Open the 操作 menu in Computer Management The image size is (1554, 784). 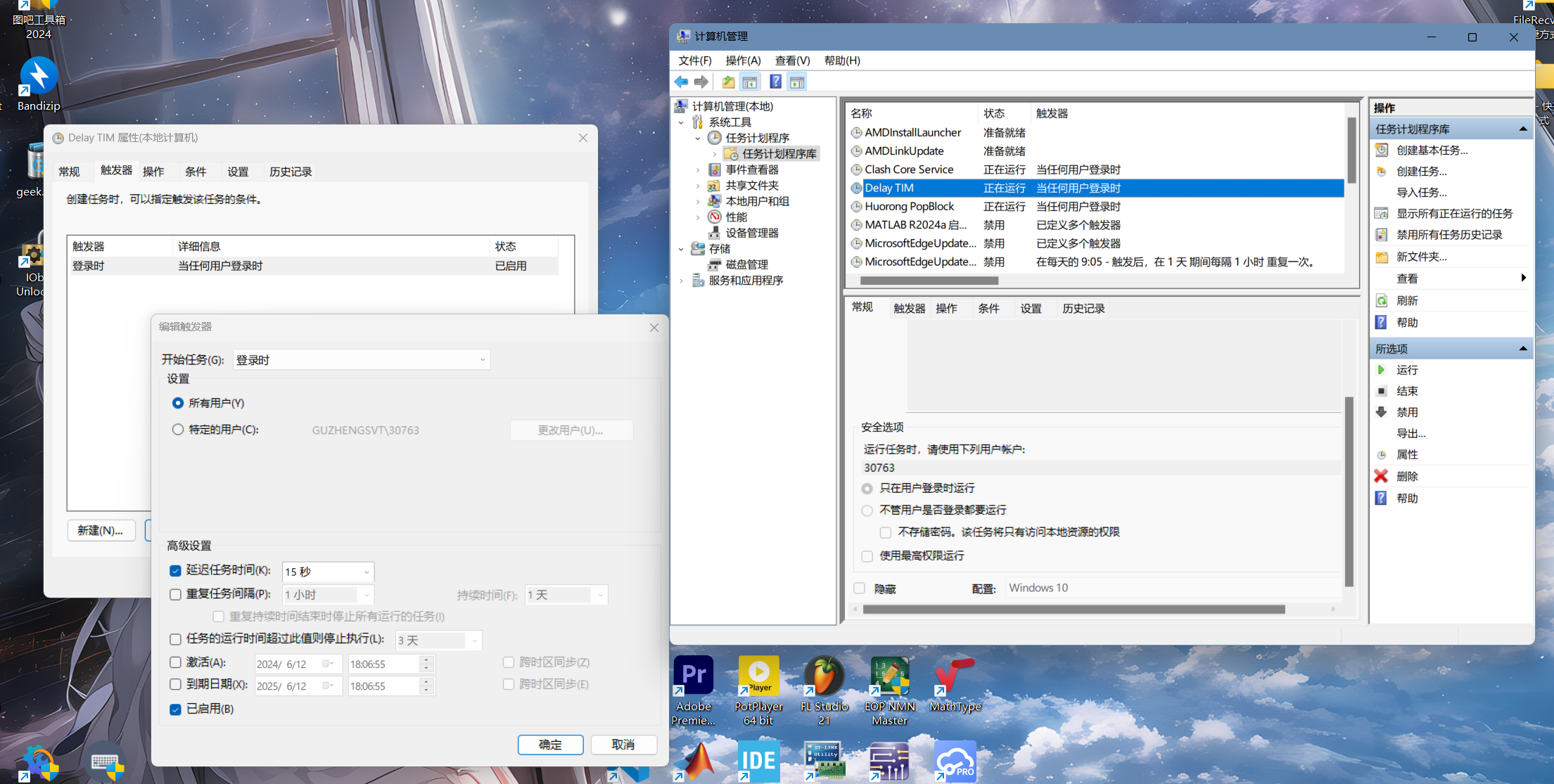[742, 60]
